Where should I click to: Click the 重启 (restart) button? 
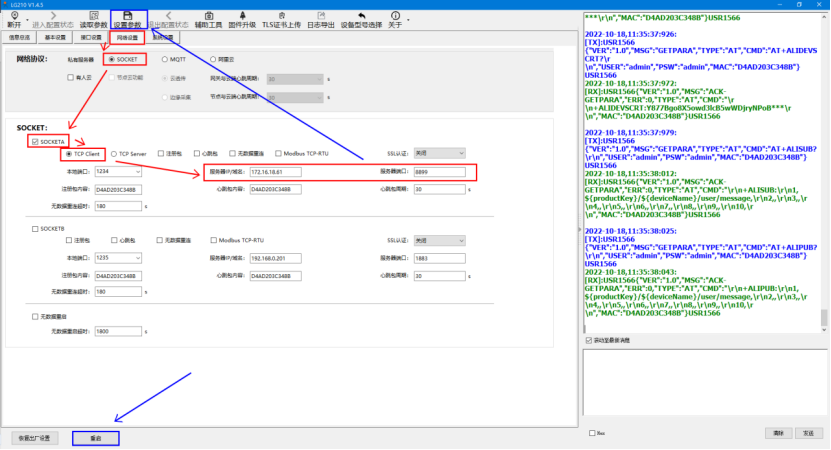pos(96,437)
